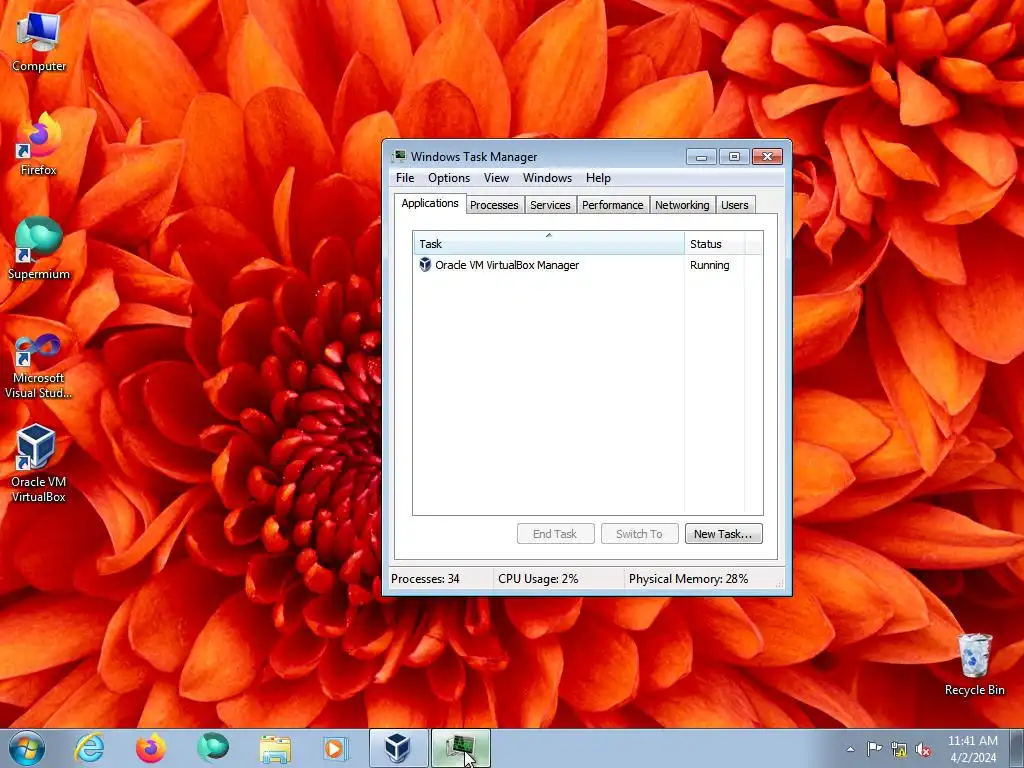This screenshot has width=1024, height=768.
Task: Open the File menu
Action: click(405, 178)
